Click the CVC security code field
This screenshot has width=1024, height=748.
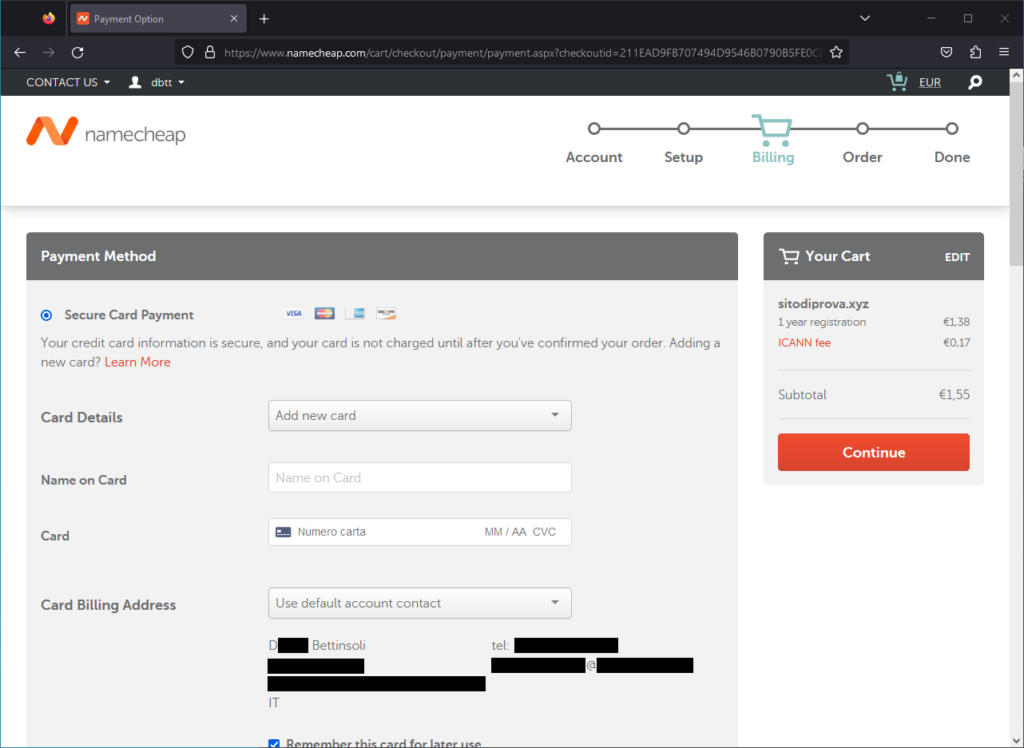pos(544,532)
